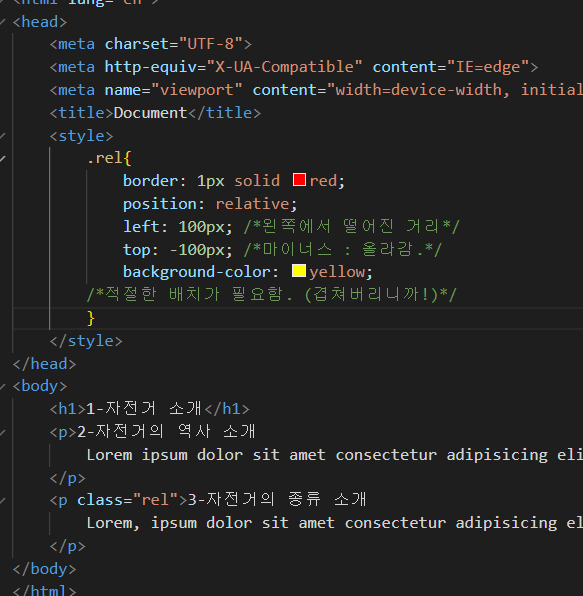The width and height of the screenshot is (583, 596).
Task: Open the yellow color swatch picker
Action: click(299, 271)
